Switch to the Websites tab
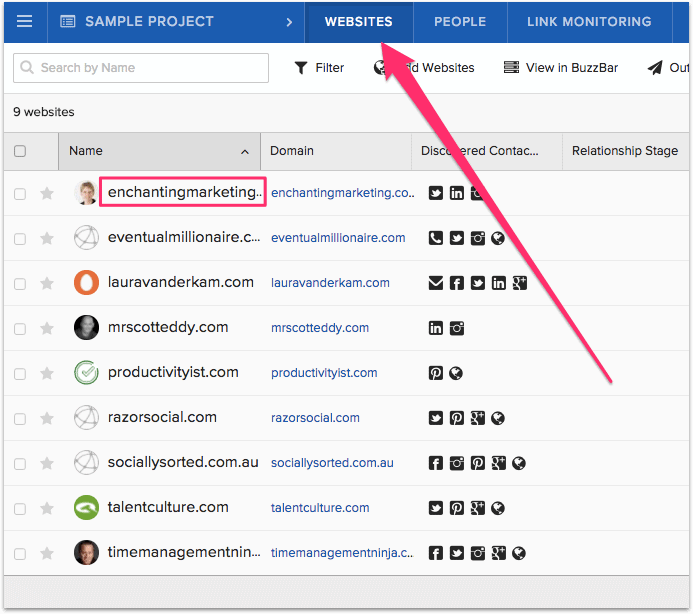This screenshot has width=693, height=614. tap(358, 22)
